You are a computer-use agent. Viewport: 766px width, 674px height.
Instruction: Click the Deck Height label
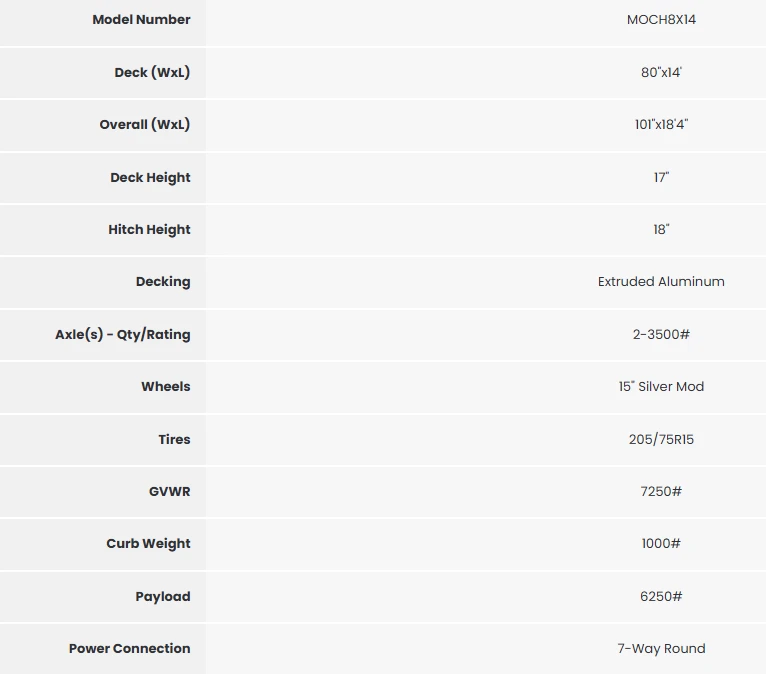click(150, 177)
